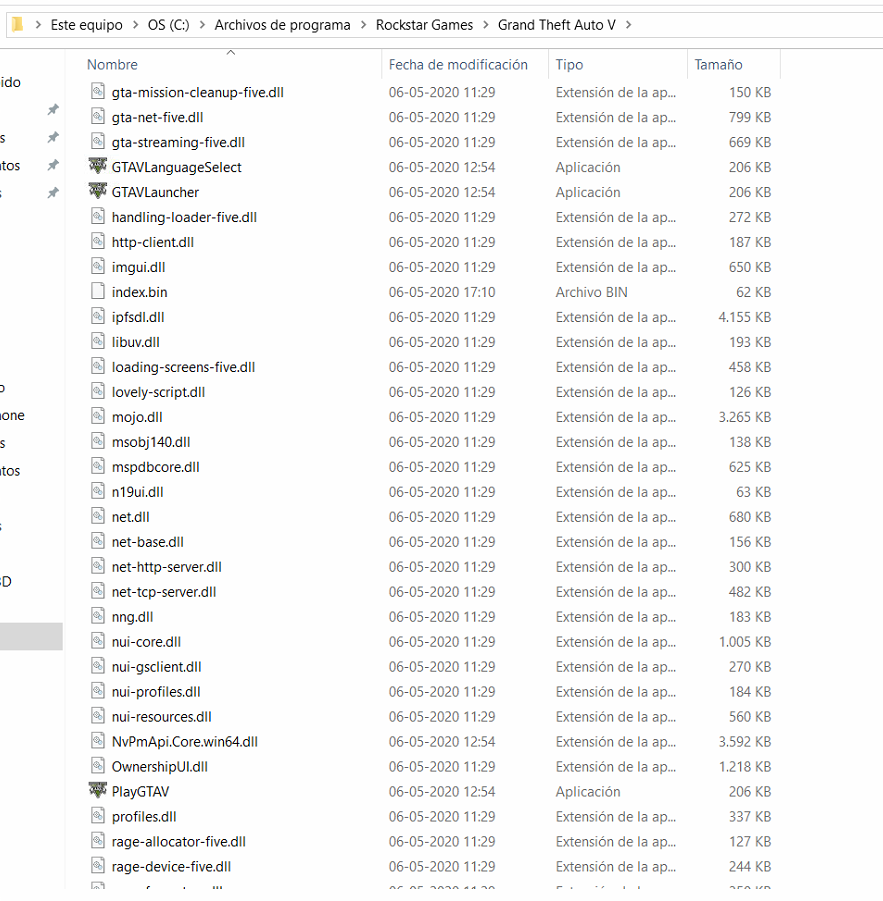Viewport: 883px width, 901px height.
Task: Sort files by Tipo column
Action: (x=569, y=64)
